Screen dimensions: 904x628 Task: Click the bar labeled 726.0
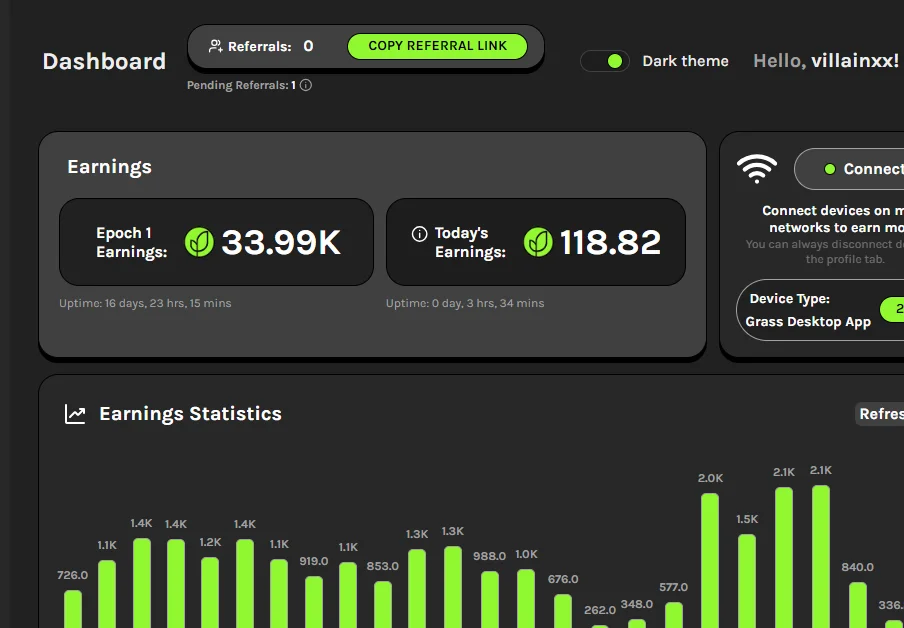(x=73, y=609)
